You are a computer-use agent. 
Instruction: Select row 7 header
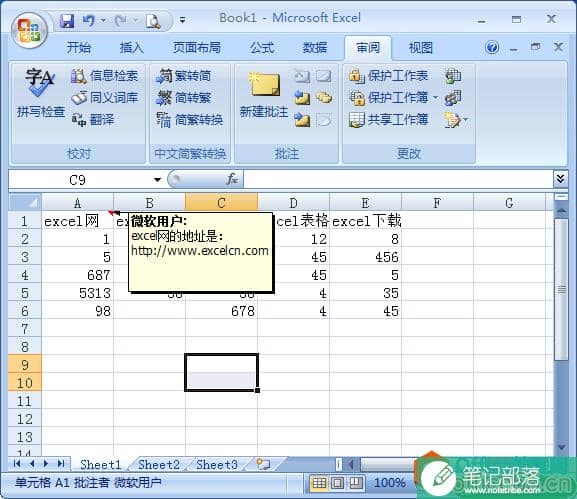(x=25, y=329)
